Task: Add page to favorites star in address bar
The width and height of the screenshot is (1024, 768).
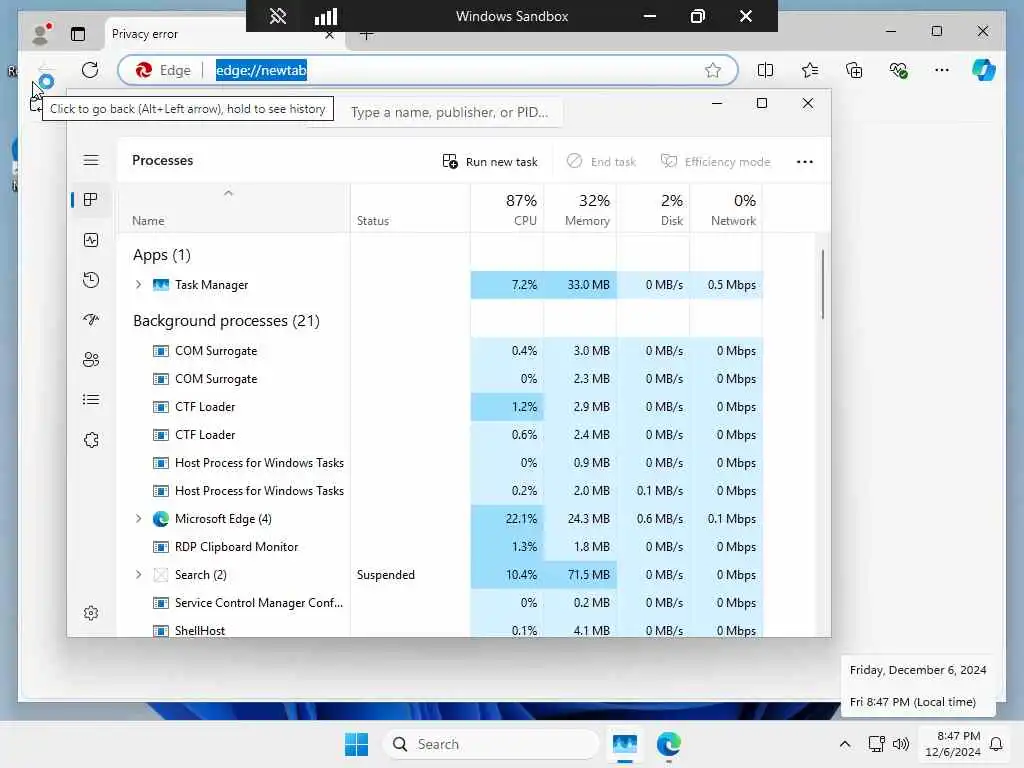Action: point(712,70)
